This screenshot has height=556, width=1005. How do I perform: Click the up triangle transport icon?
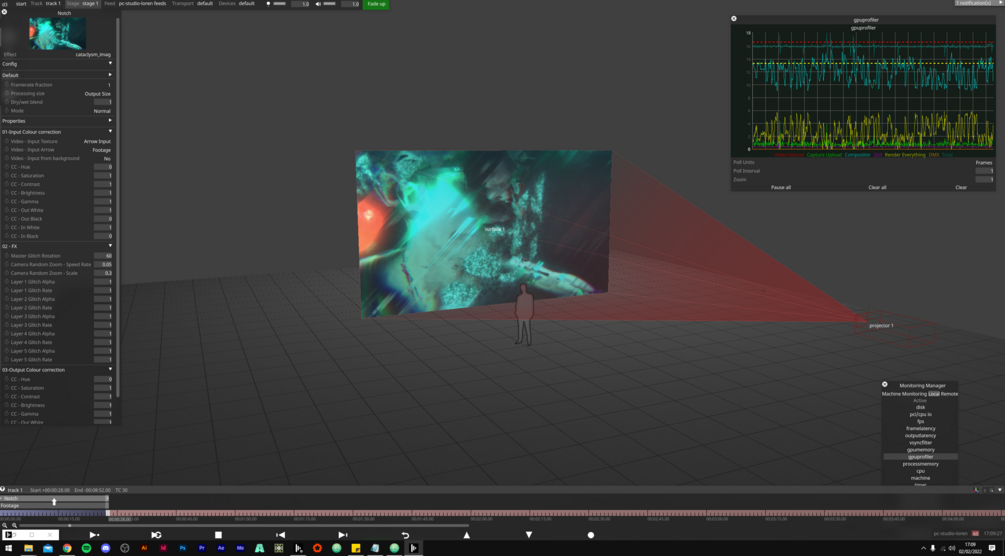tap(467, 535)
